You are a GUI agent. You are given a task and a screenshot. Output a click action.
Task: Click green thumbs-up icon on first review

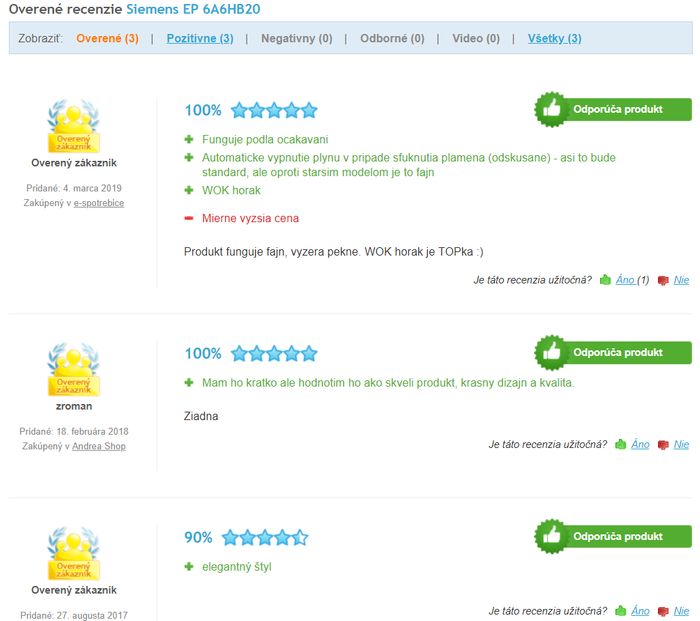click(605, 280)
